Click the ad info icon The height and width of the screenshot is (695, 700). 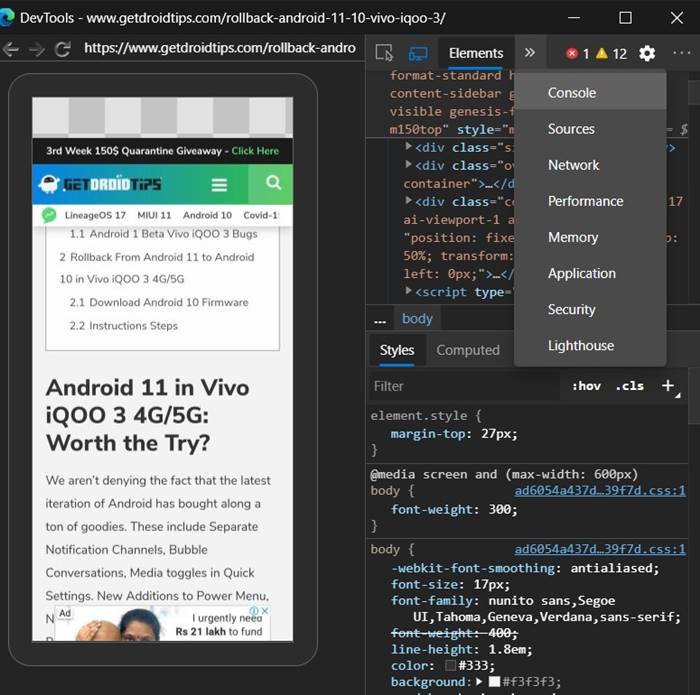[x=254, y=610]
